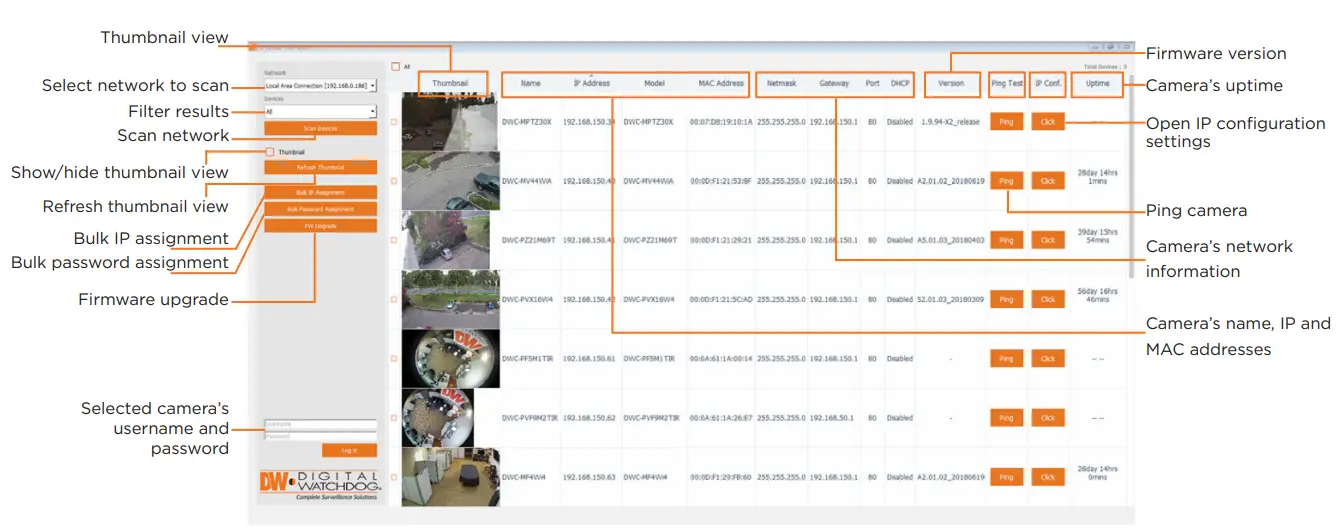Select uptime 39day 15hrs 54mins cell
The image size is (1341, 532).
[x=1097, y=237]
